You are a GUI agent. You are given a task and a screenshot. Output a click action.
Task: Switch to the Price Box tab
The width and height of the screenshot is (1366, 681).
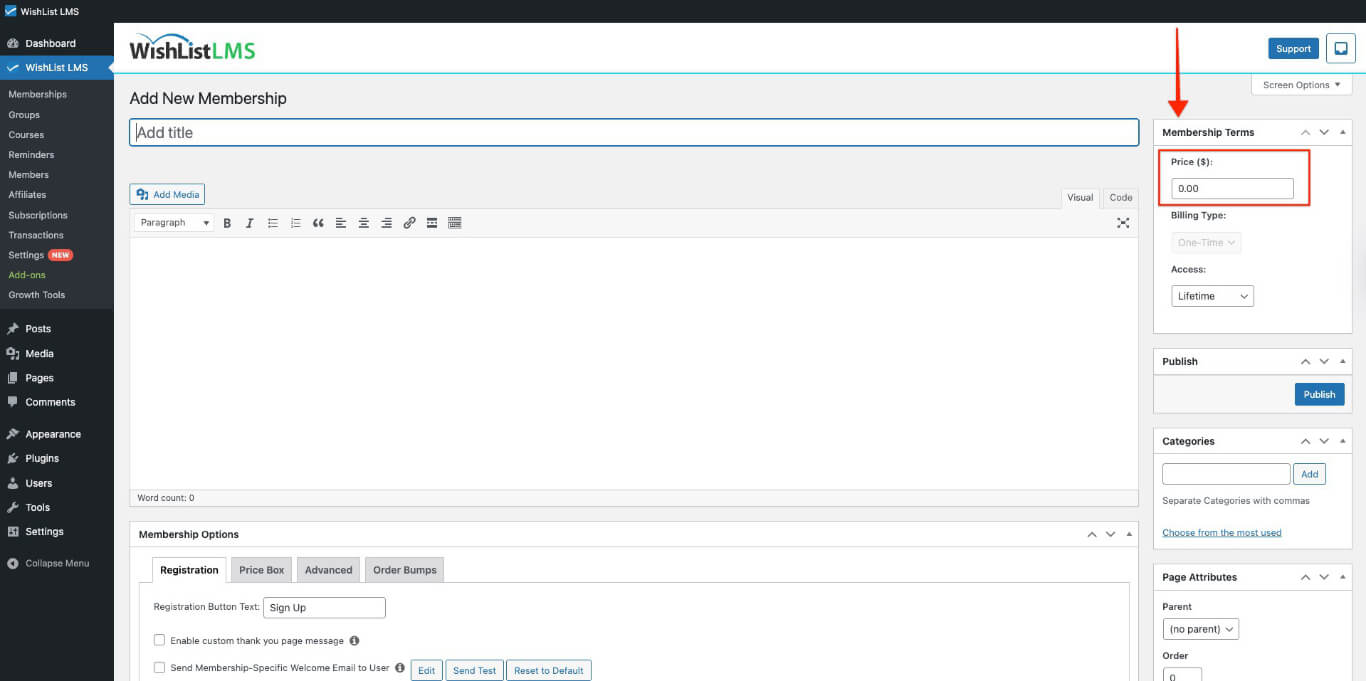pos(261,570)
